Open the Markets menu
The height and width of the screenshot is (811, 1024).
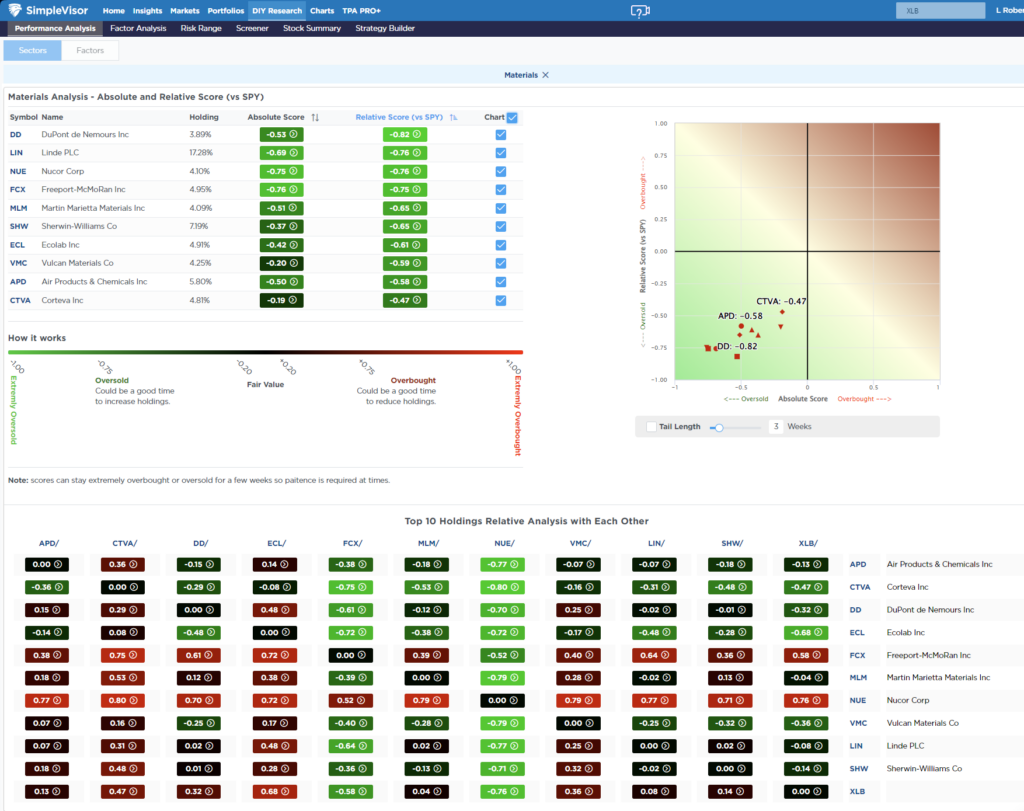pyautogui.click(x=184, y=11)
